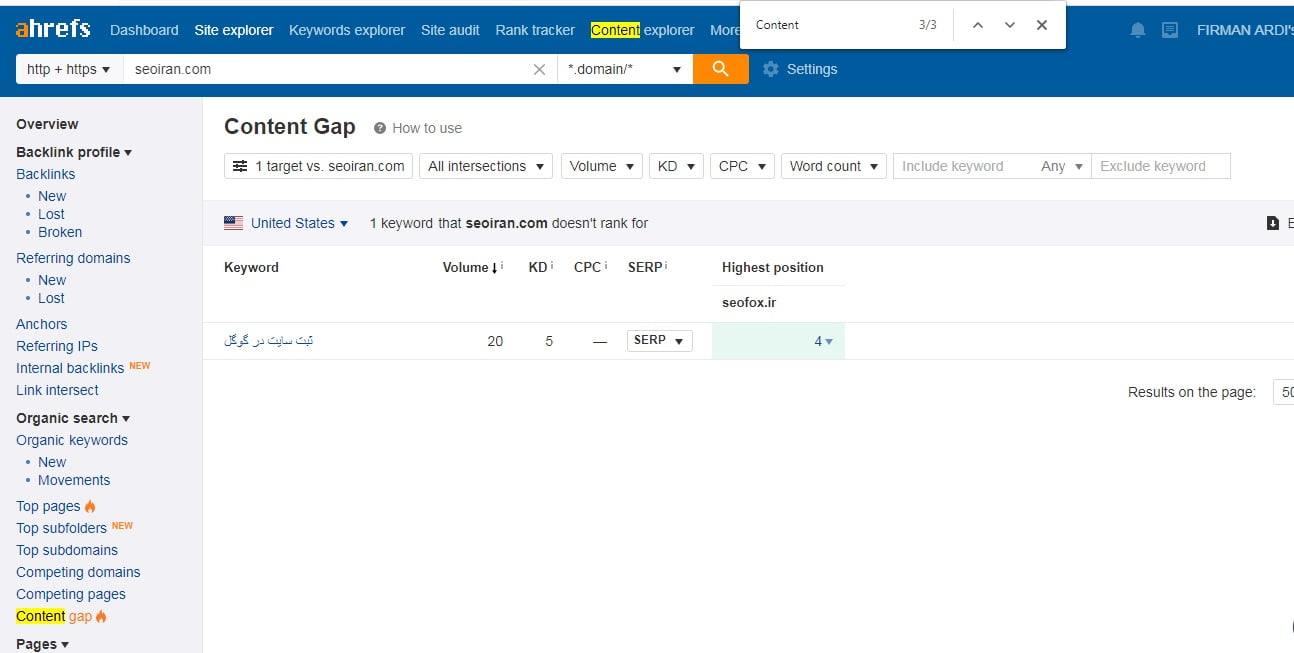Open the notifications bell

coord(1138,30)
